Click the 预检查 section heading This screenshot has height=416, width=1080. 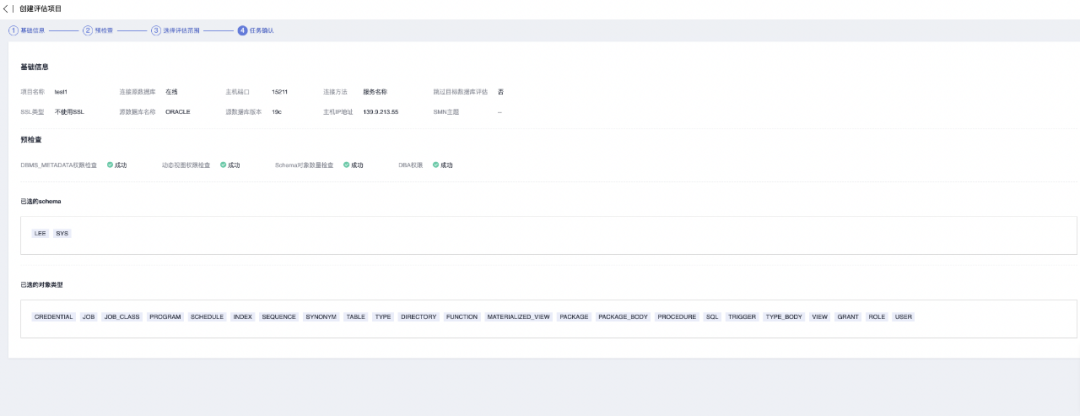tap(31, 139)
